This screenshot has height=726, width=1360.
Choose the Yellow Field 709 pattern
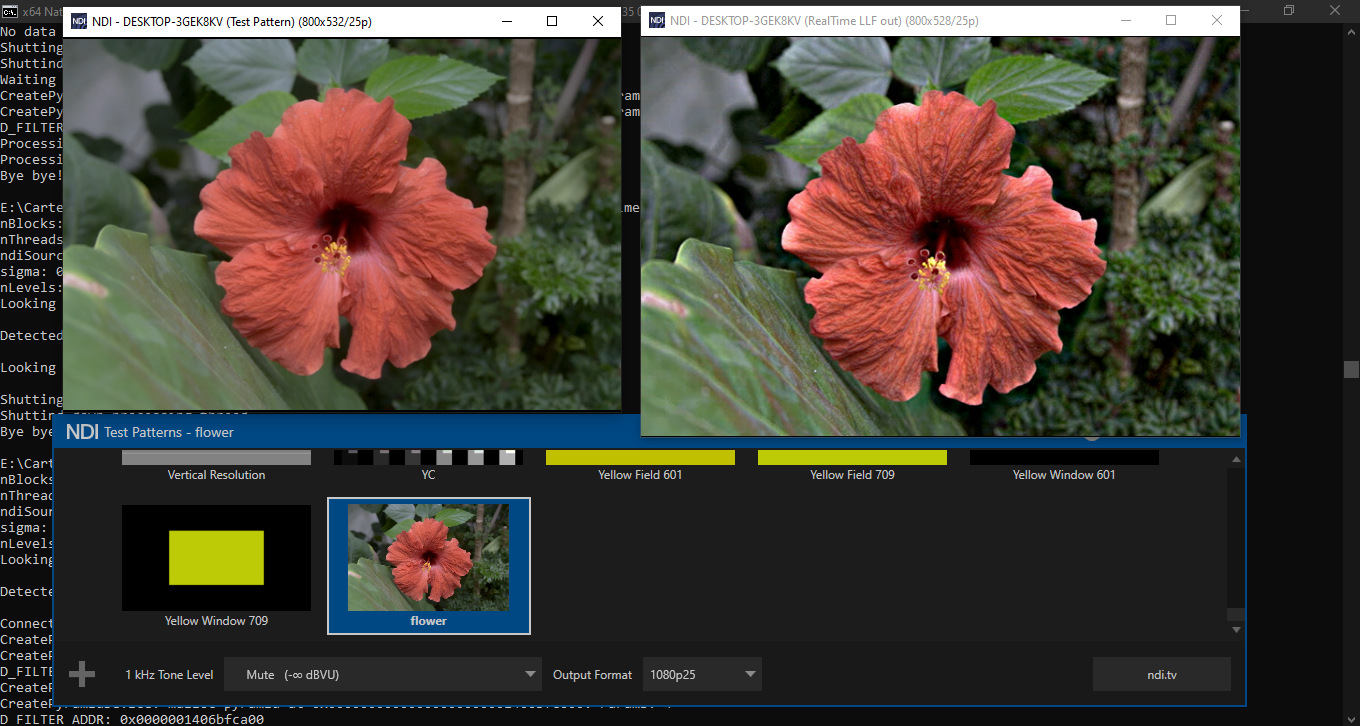coord(852,466)
